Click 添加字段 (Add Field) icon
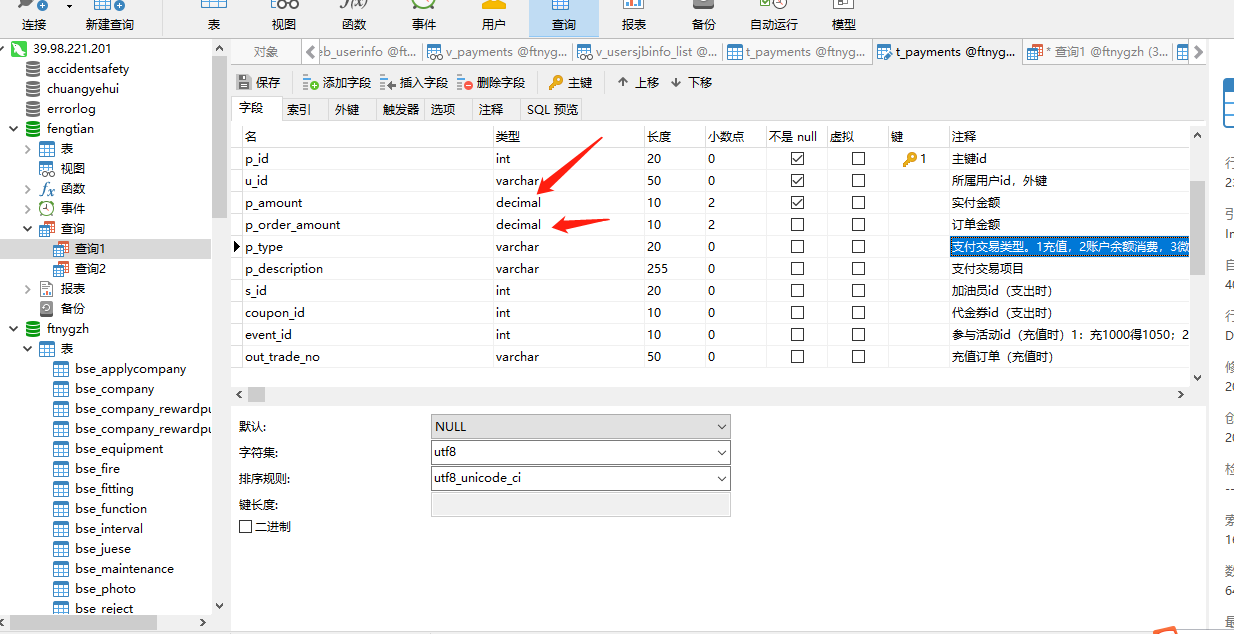 (x=310, y=83)
